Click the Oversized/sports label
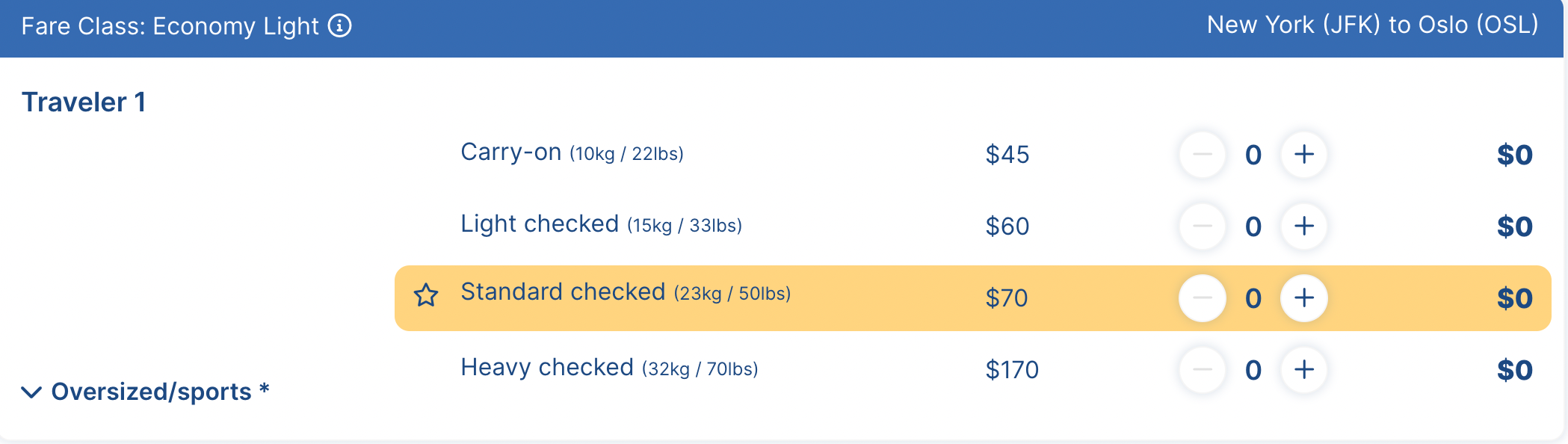 152,392
